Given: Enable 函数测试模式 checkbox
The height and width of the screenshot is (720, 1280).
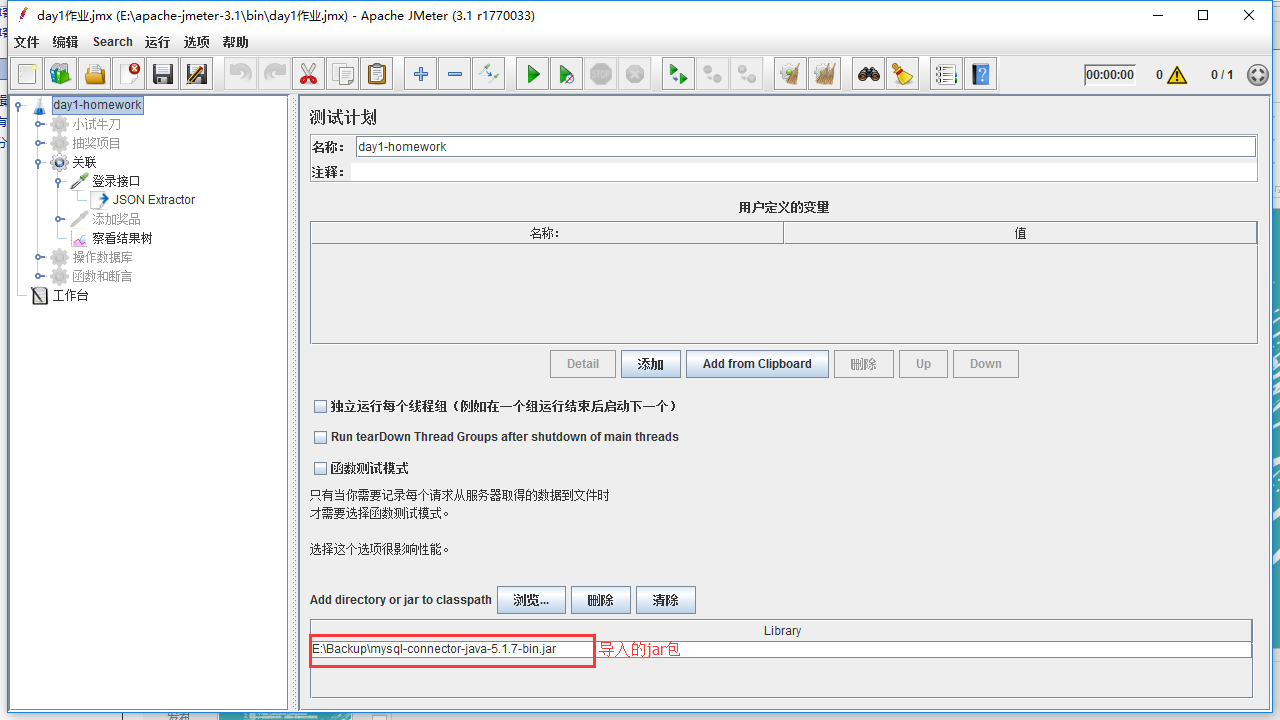Looking at the screenshot, I should click(321, 468).
